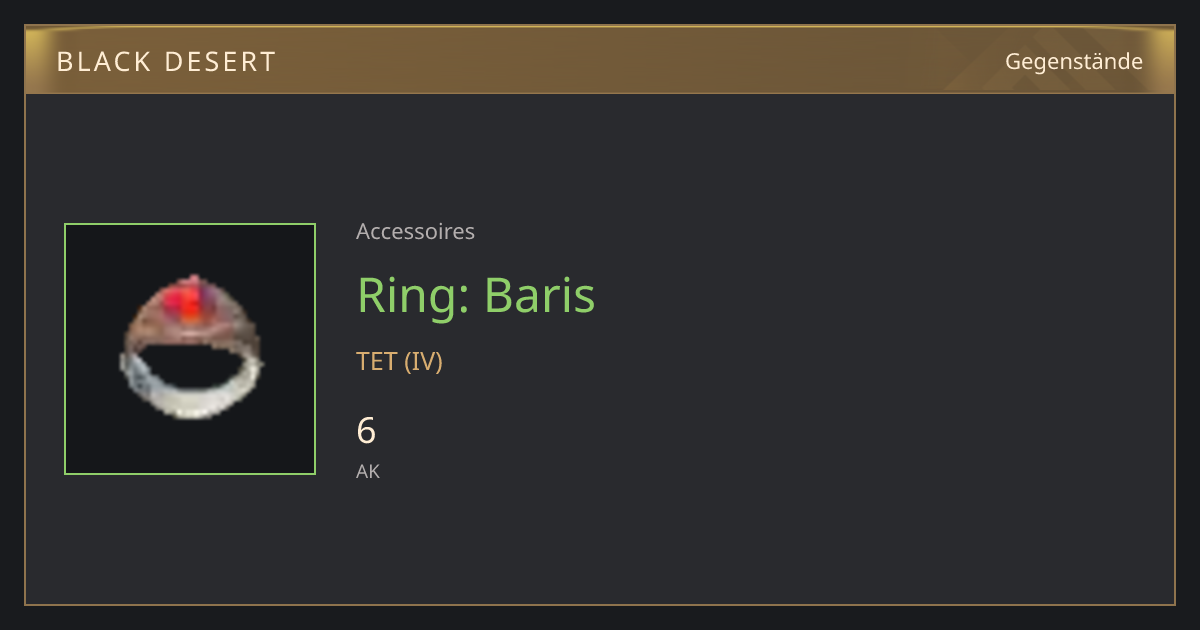This screenshot has height=630, width=1200.
Task: Click the AK stat label
Action: coord(368,471)
